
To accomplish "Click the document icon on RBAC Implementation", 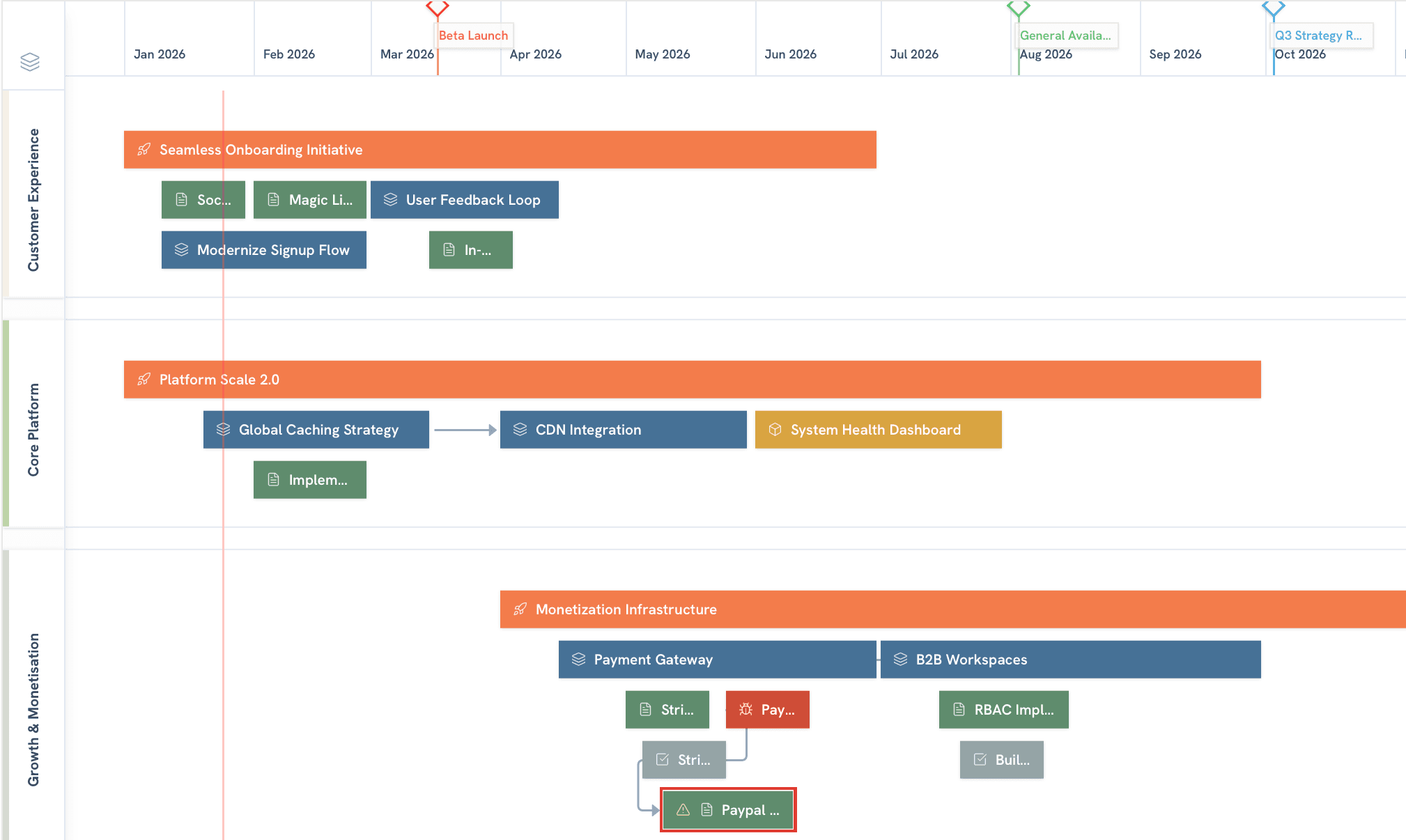I will (x=958, y=710).
